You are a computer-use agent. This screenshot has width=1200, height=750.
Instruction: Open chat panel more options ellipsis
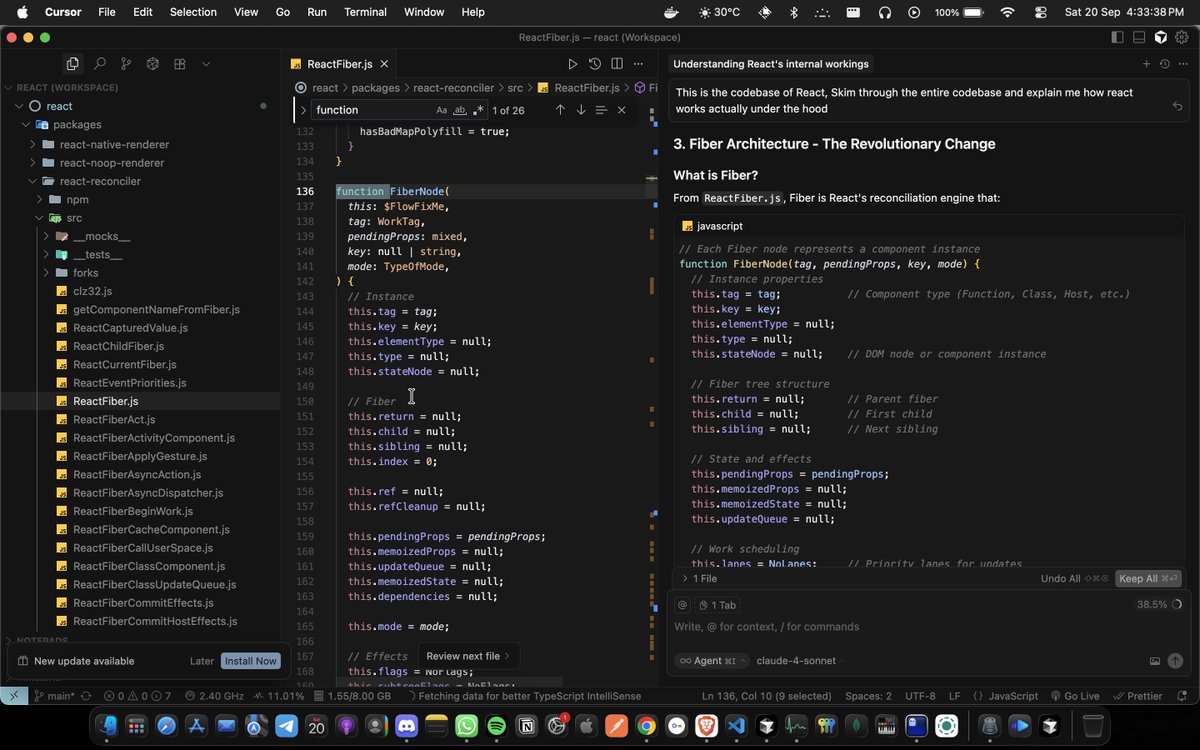[x=1182, y=64]
